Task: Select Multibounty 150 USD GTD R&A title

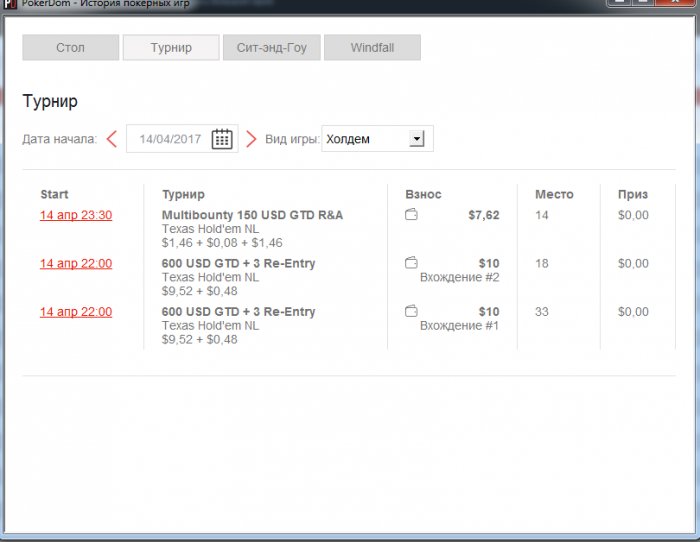Action: pyautogui.click(x=252, y=215)
